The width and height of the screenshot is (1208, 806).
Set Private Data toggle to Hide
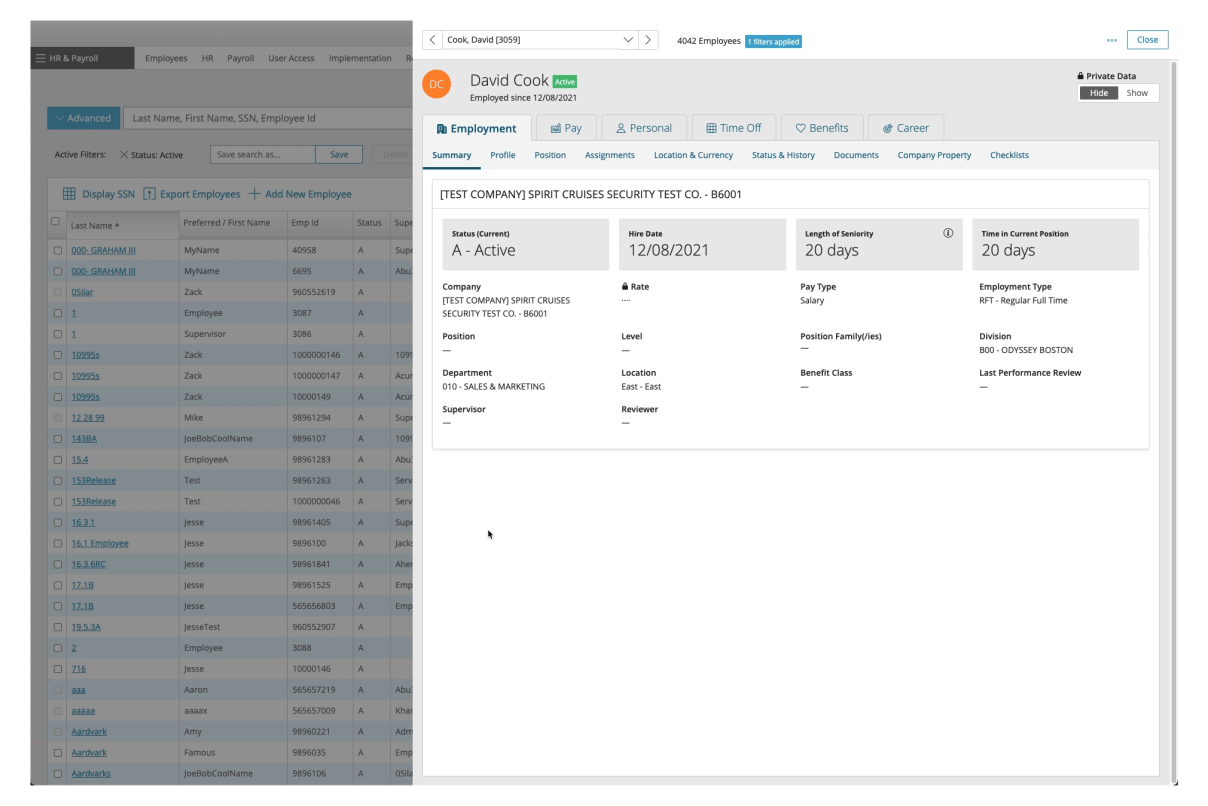click(1098, 93)
